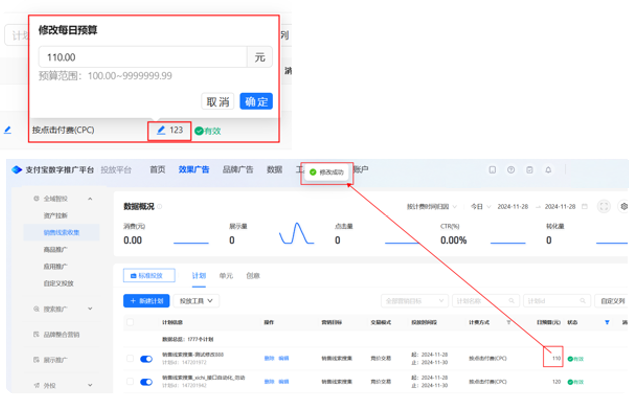Image resolution: width=635 pixels, height=398 pixels.
Task: Switch to the 单元 tab
Action: click(226, 276)
